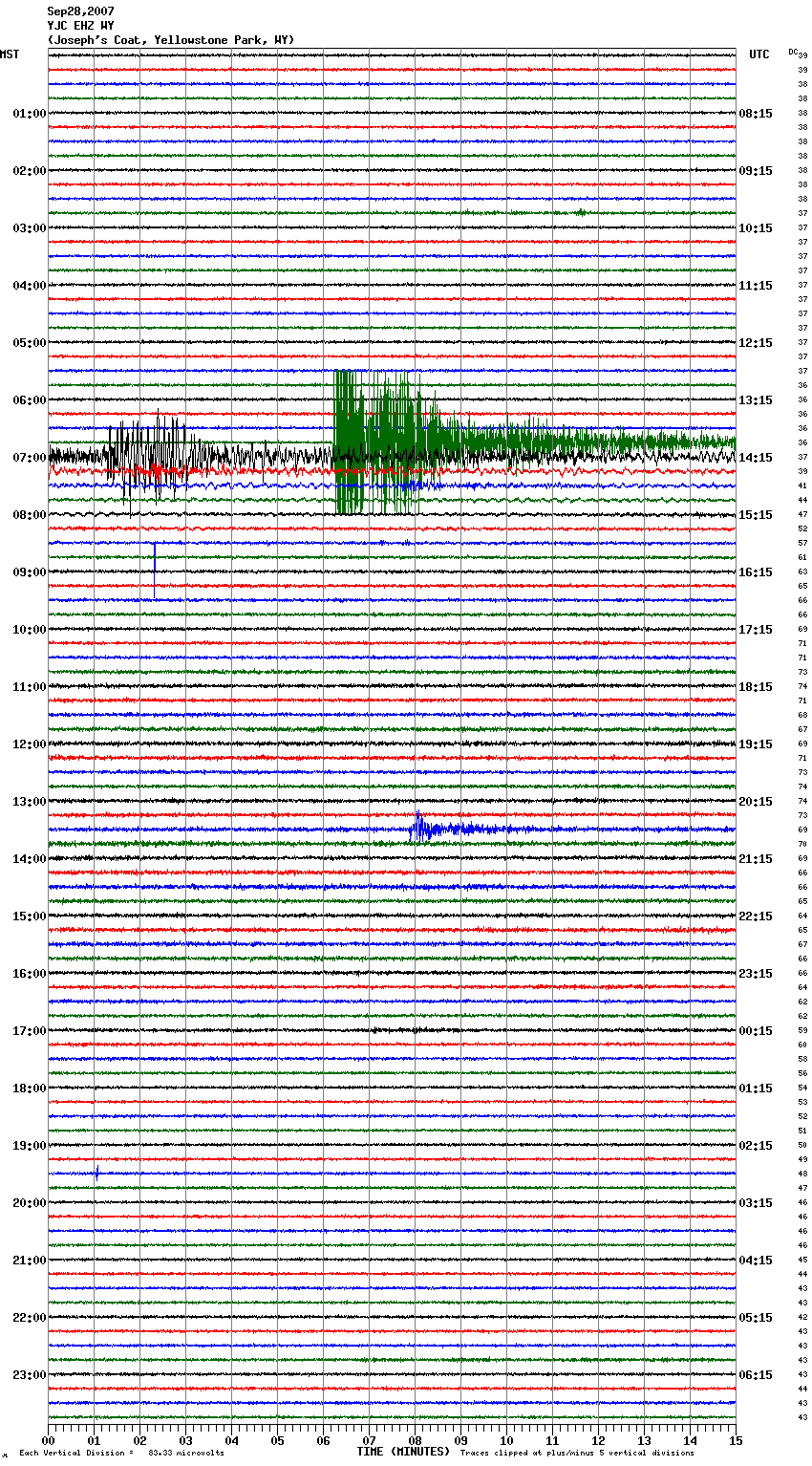Viewport: 812px width, 1466px height.
Task: Select the 09:00 MST time label
Action: 30,572
